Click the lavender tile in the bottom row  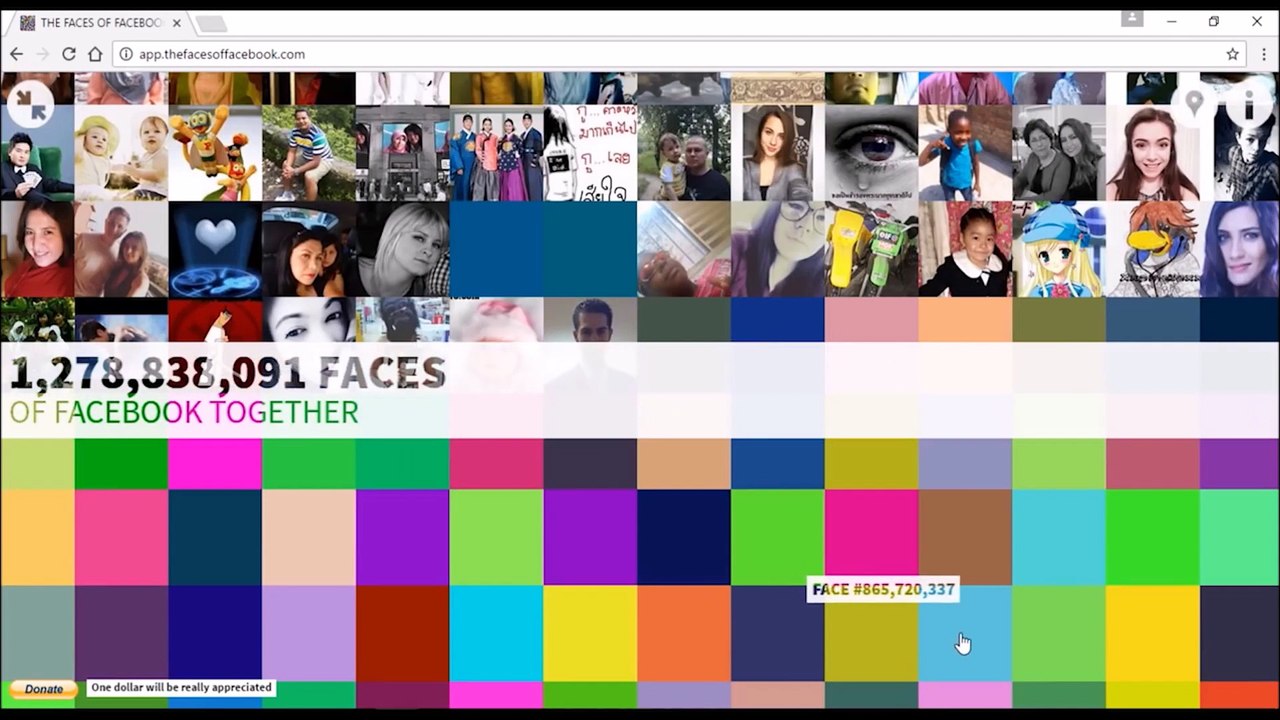(x=308, y=633)
